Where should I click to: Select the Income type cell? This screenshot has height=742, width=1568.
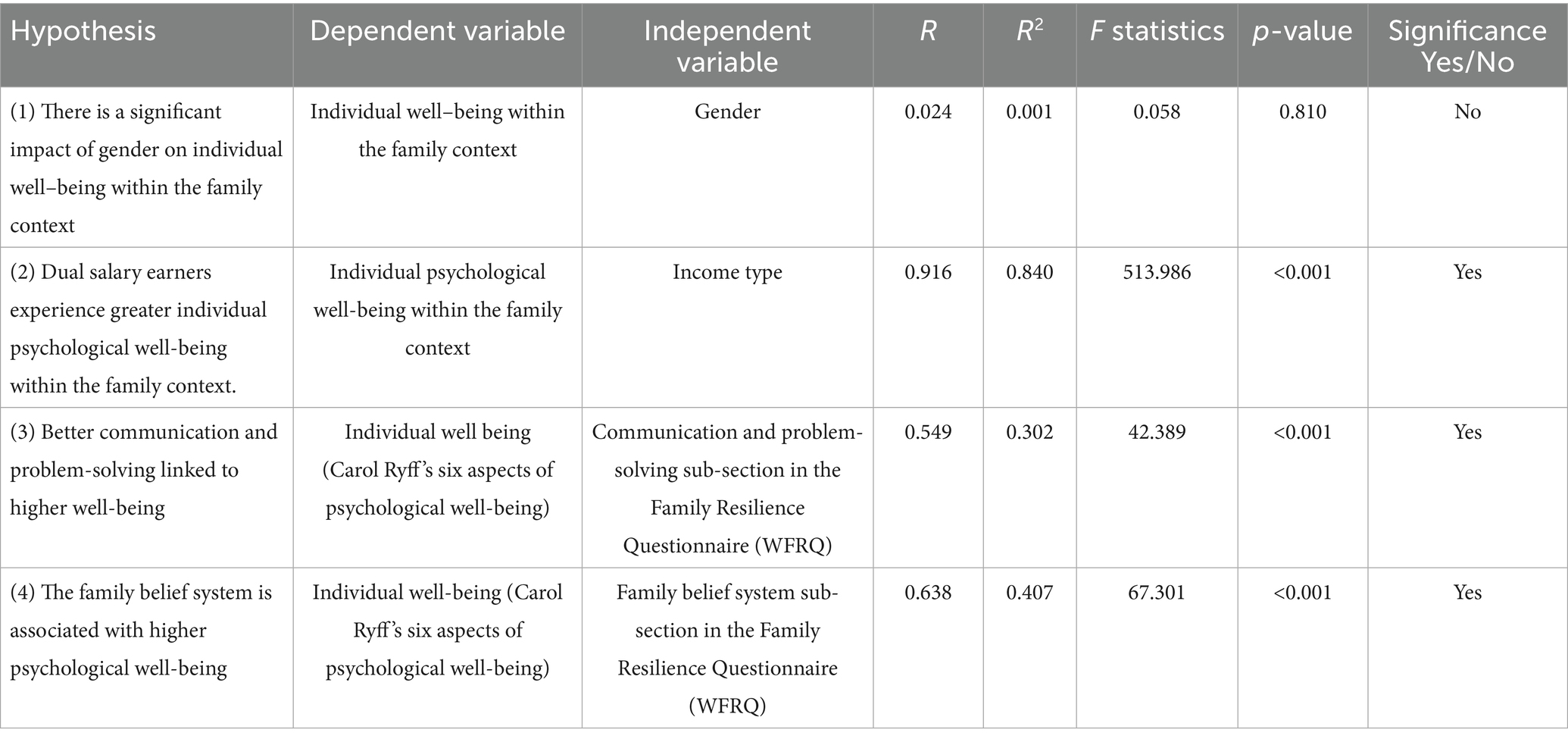point(727,273)
